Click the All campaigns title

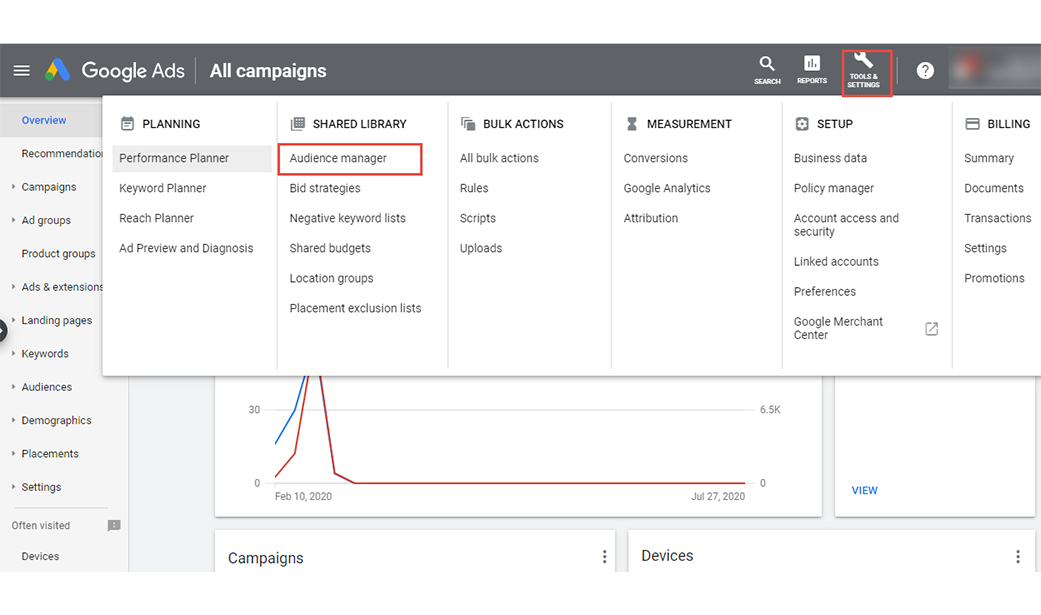[x=268, y=70]
